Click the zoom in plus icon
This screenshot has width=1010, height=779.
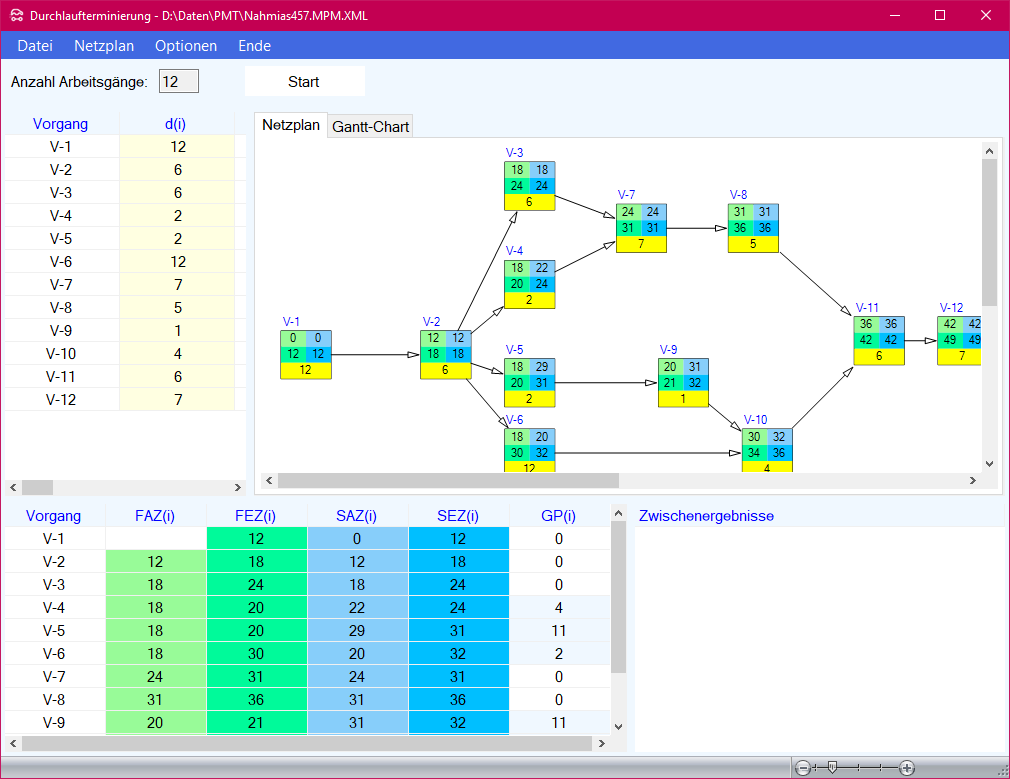click(x=907, y=768)
